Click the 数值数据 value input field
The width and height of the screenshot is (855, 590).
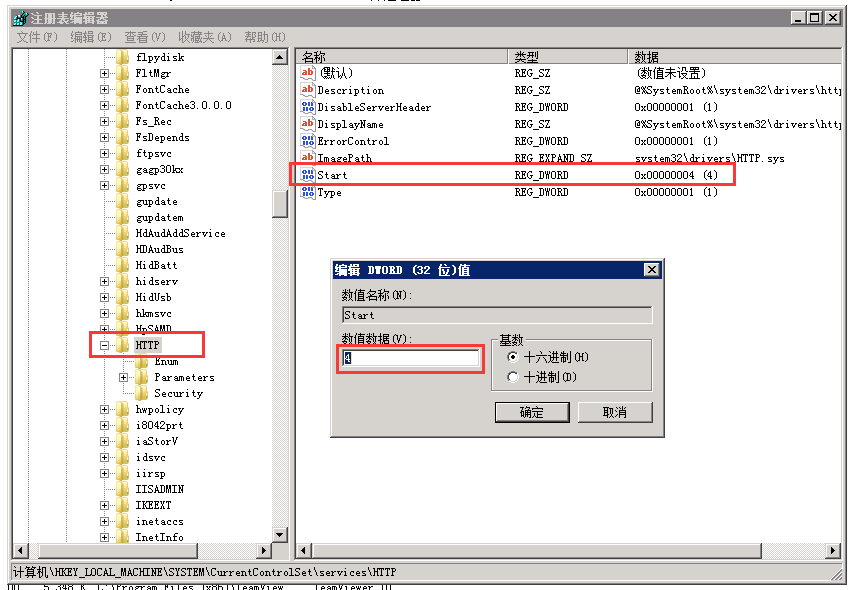point(411,358)
